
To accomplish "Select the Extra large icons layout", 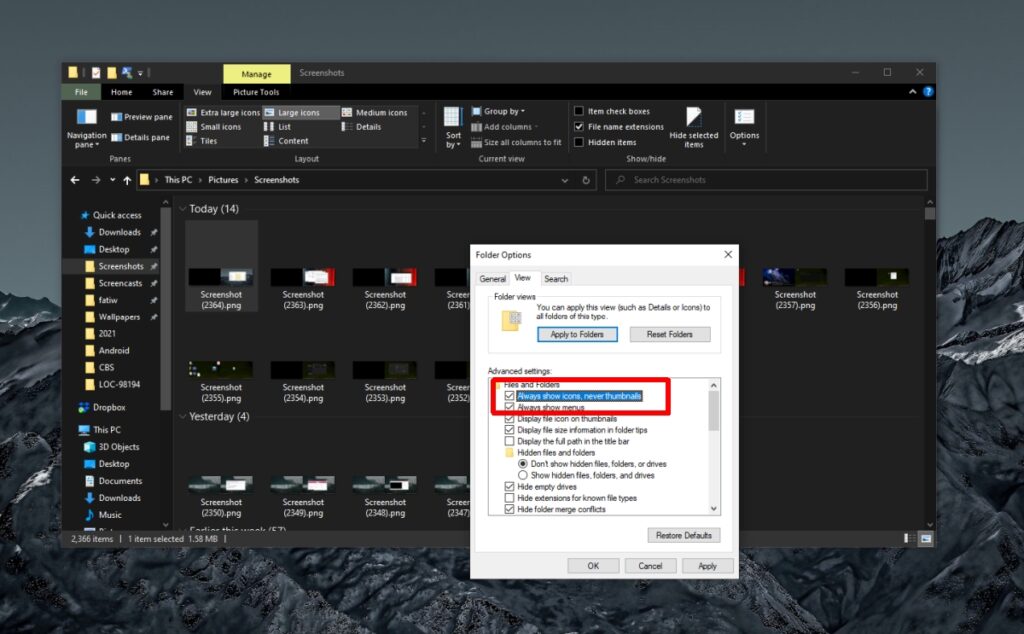I will (x=223, y=113).
